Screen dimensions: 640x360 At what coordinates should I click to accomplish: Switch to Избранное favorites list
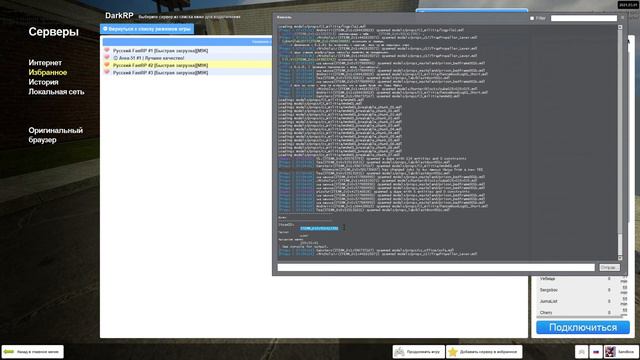coord(48,72)
